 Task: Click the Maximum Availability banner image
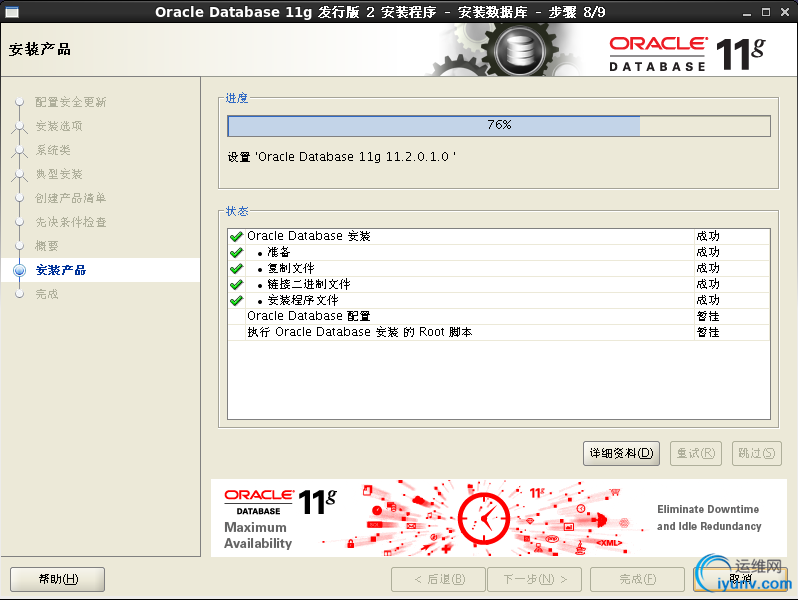(499, 518)
